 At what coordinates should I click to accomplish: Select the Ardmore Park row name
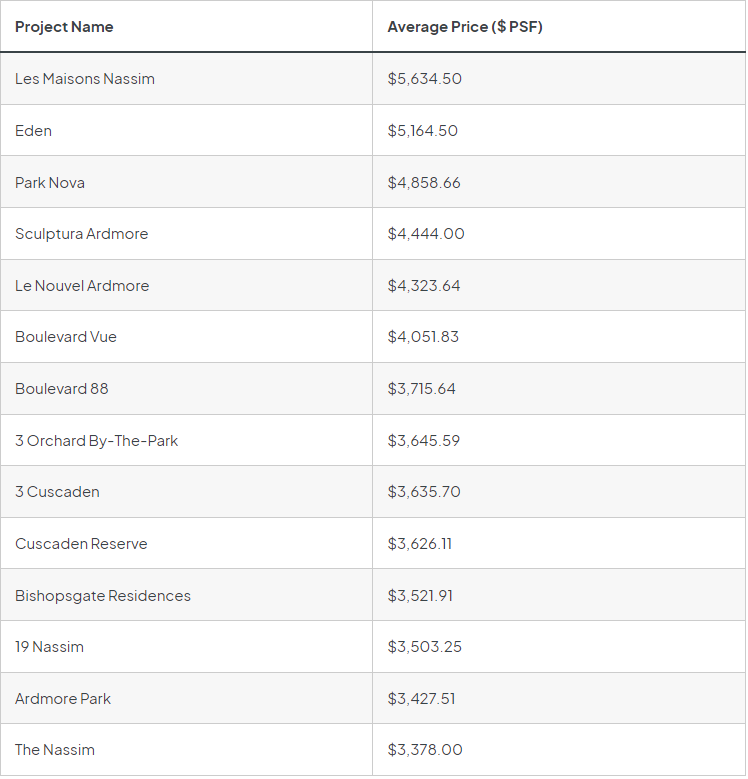[x=63, y=699]
